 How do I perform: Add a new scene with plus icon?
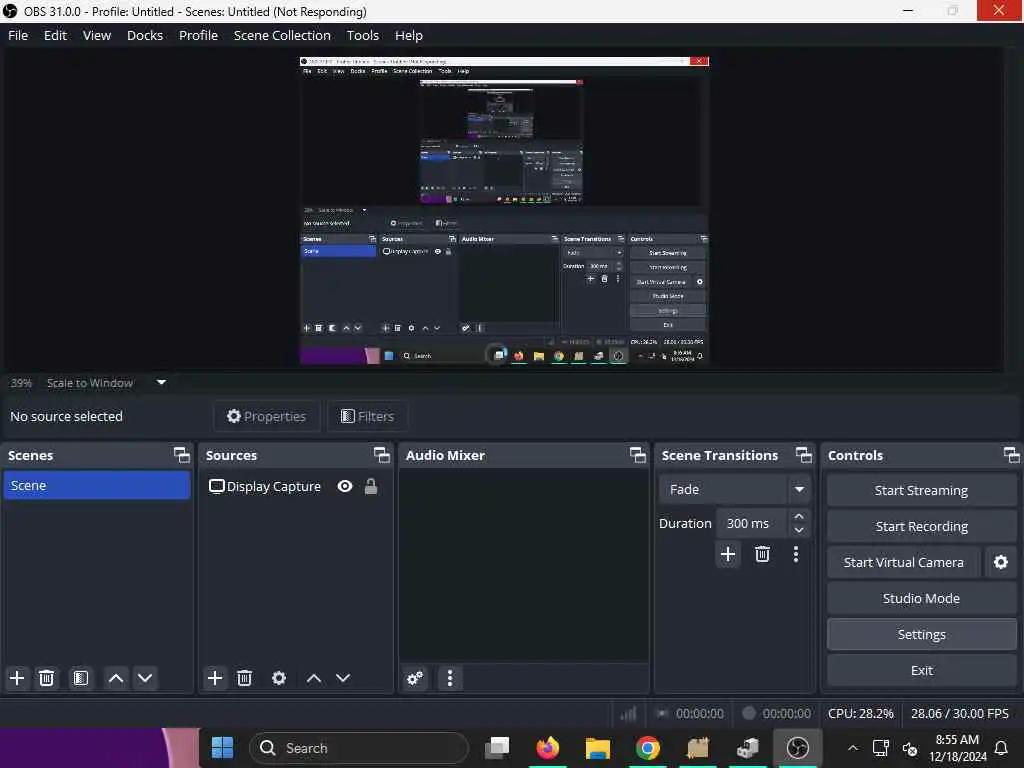click(17, 678)
